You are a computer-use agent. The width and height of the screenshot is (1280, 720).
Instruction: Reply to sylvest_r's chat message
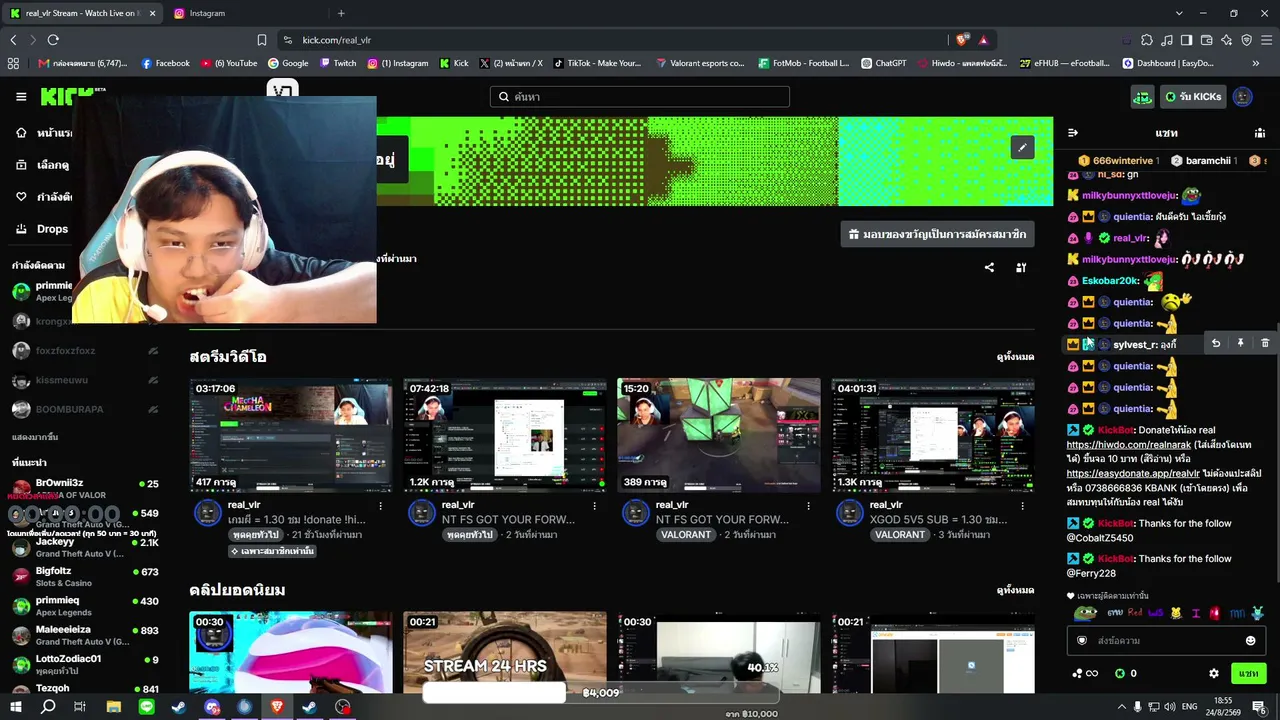click(1216, 343)
